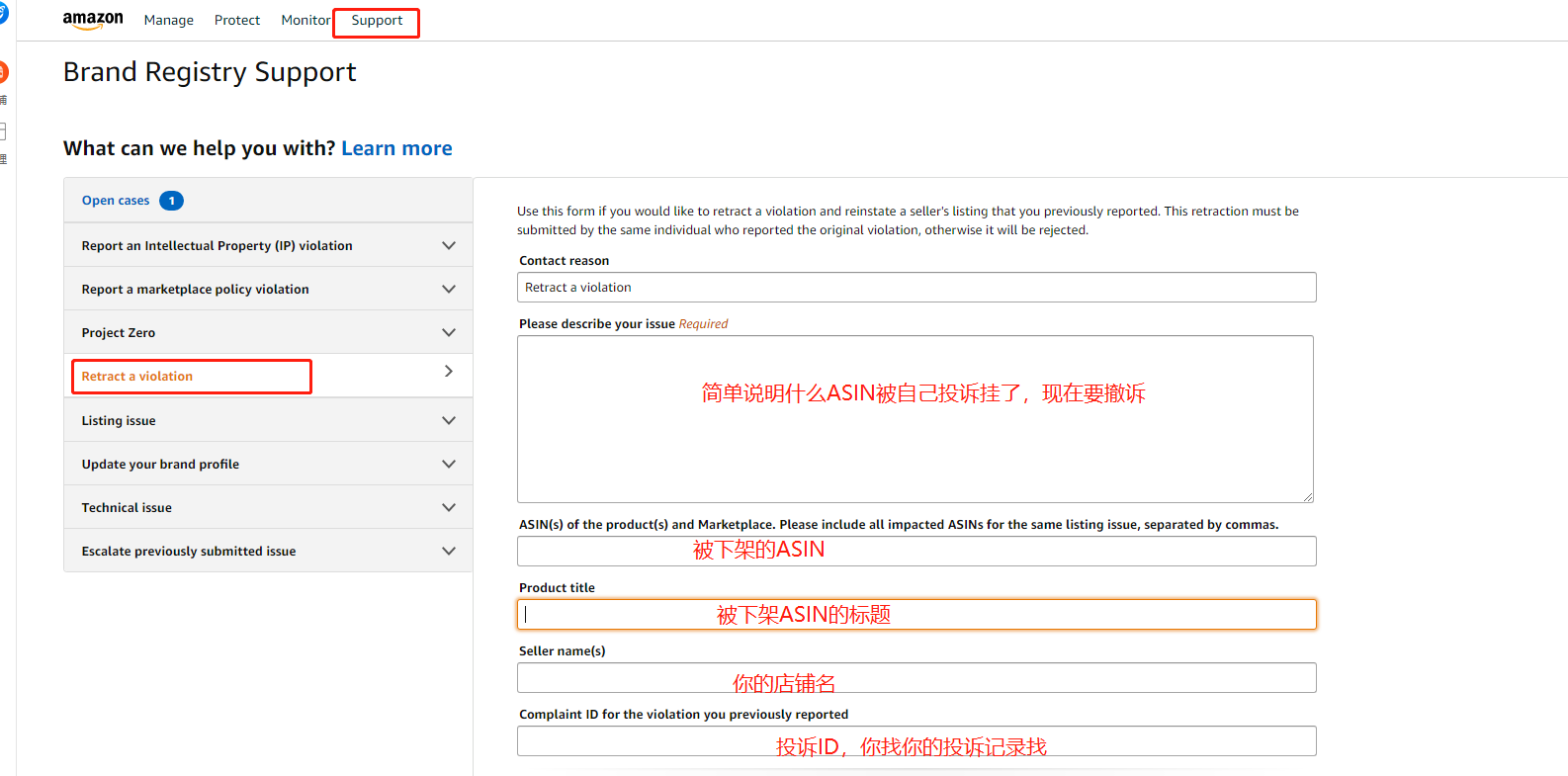Expand the Listing issue section
Viewport: 1568px width, 776px height.
pos(268,420)
